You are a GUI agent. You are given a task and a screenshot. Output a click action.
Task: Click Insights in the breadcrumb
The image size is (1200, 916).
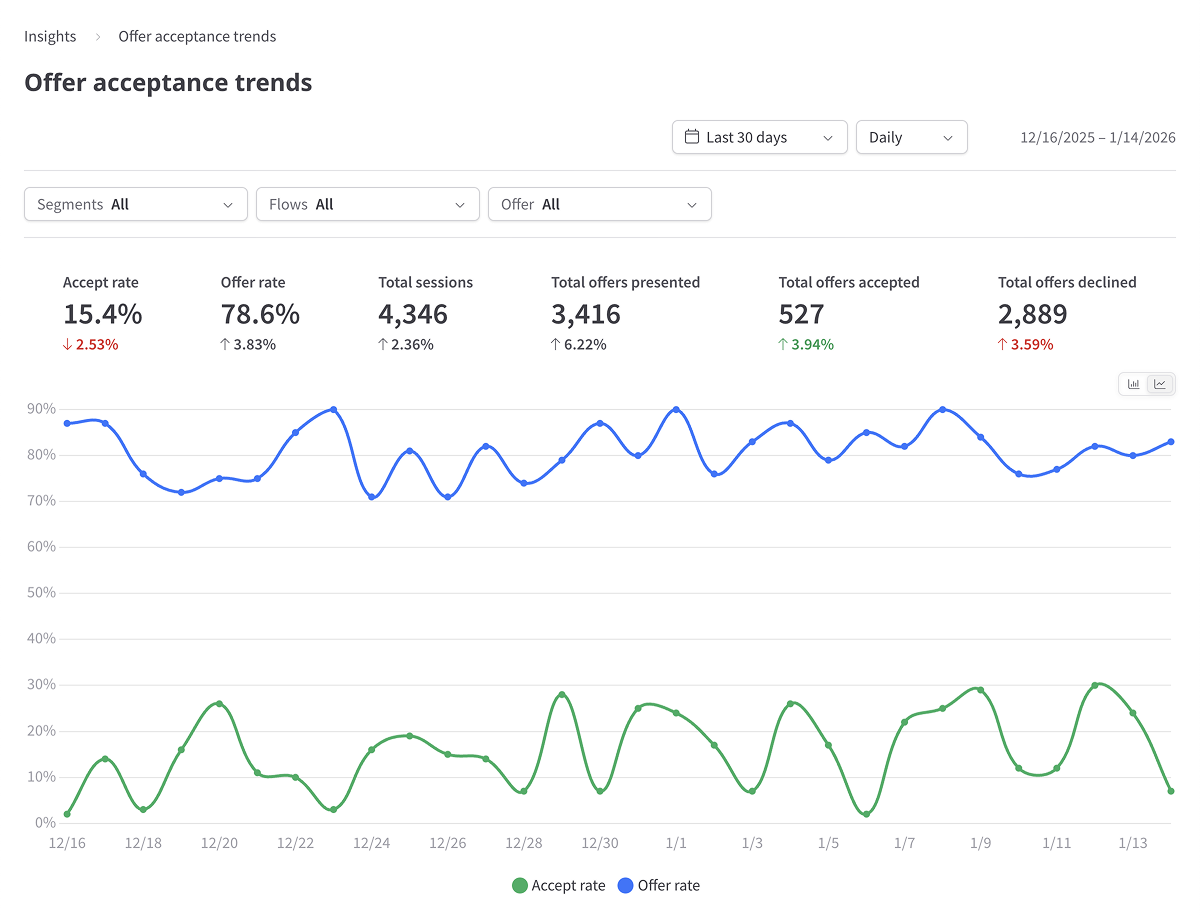click(50, 36)
